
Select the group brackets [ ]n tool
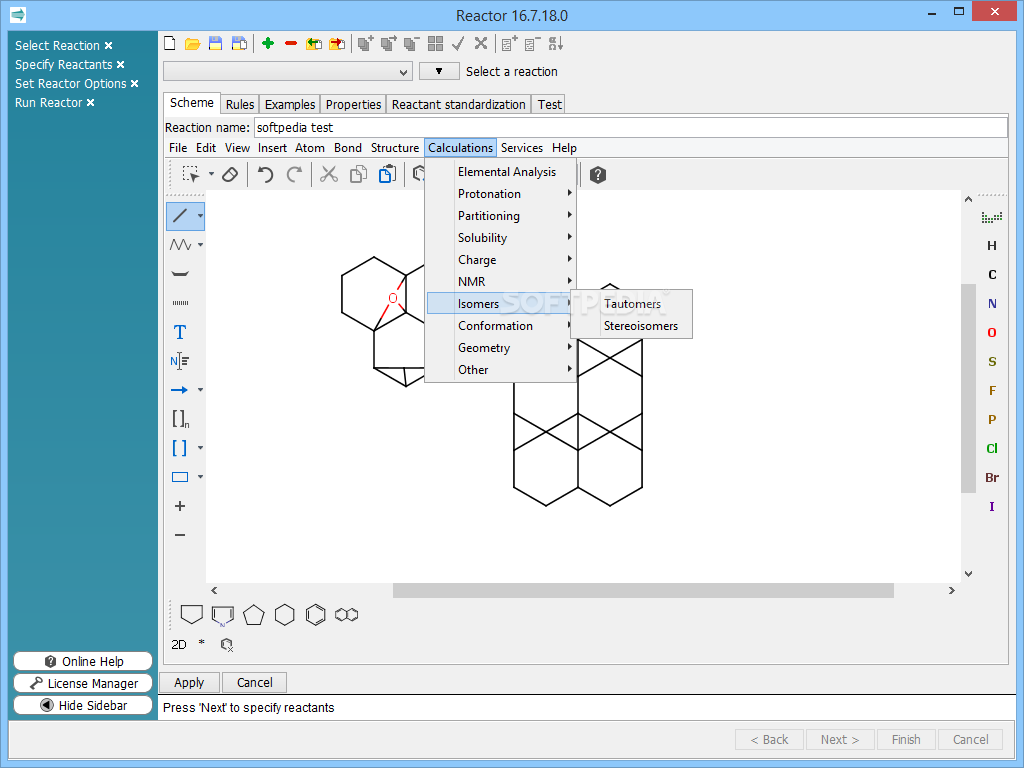(181, 419)
